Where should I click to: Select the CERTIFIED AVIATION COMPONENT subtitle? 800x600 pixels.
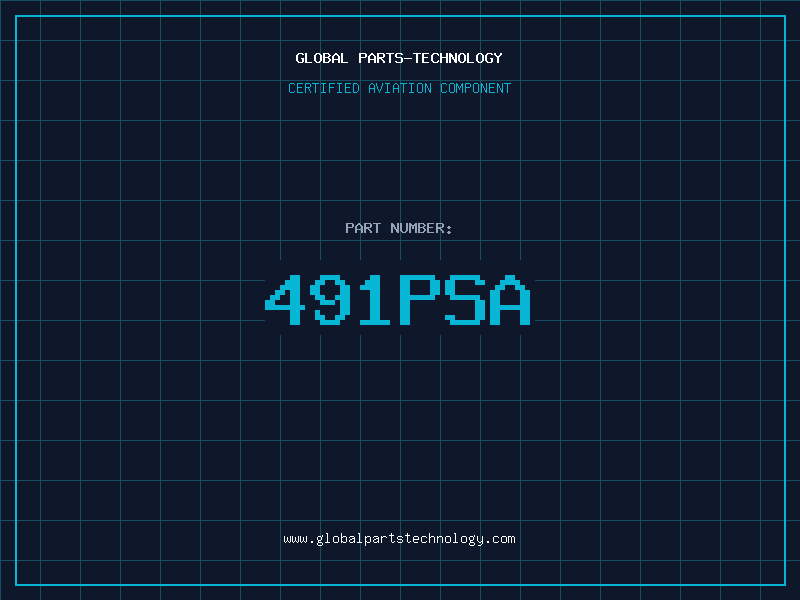tap(399, 88)
